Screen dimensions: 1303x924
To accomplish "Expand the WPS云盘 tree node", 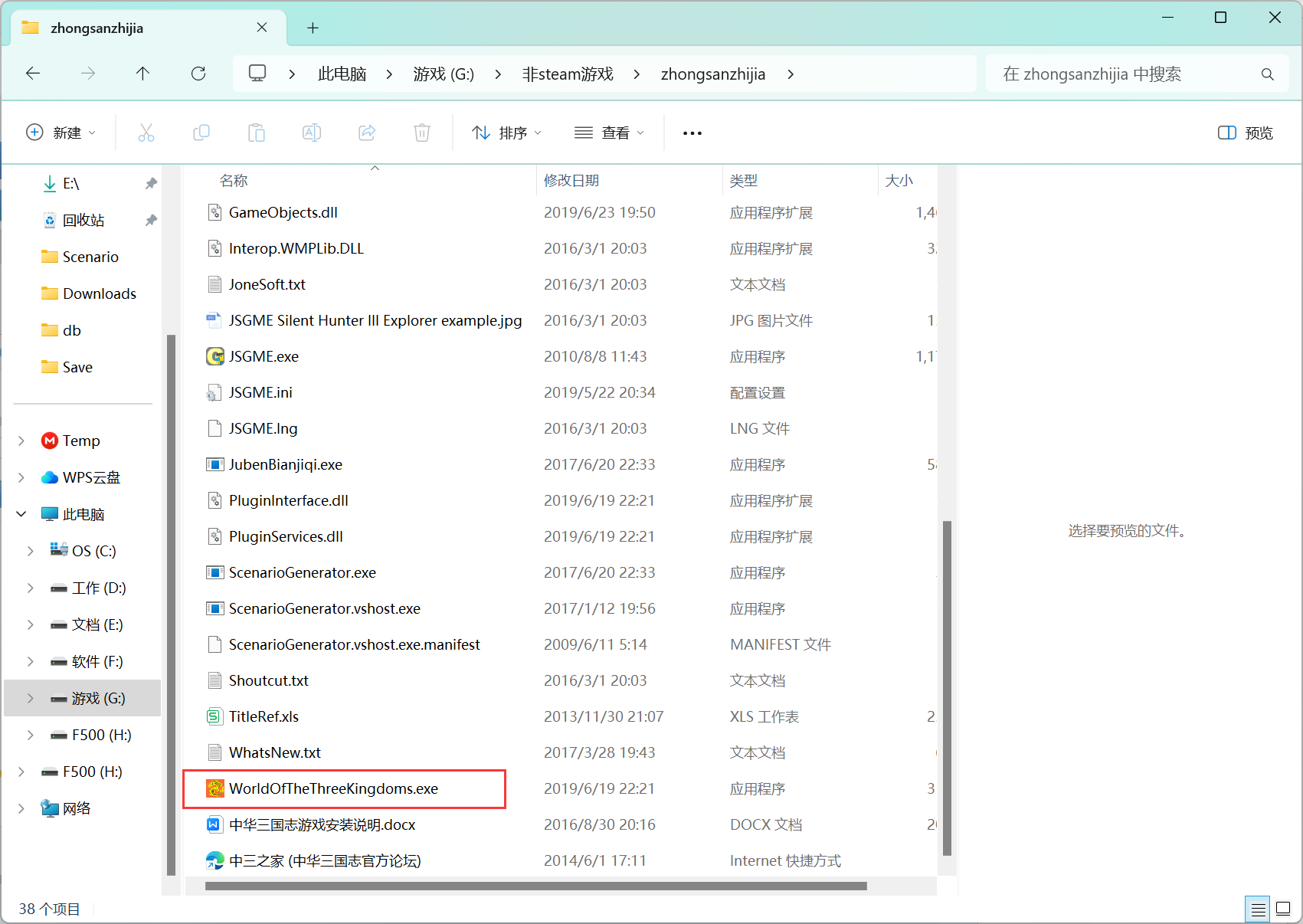I will tap(21, 477).
